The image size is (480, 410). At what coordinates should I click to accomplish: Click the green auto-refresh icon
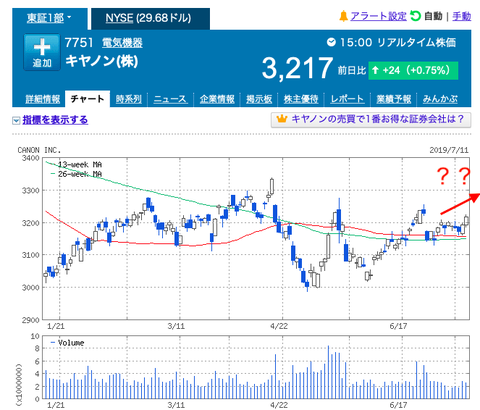[x=415, y=16]
